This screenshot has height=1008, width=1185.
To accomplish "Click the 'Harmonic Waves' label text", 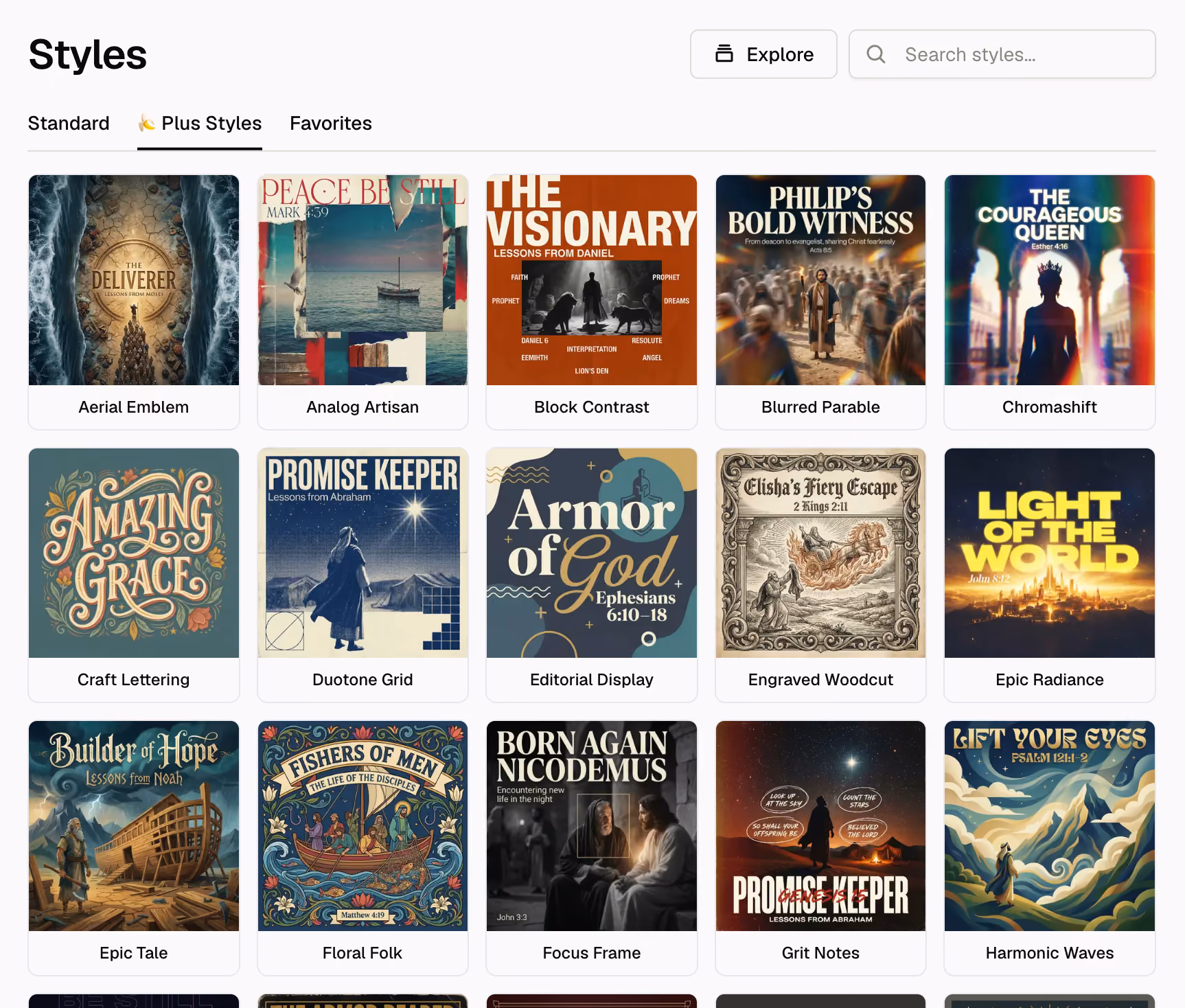I will point(1050,953).
